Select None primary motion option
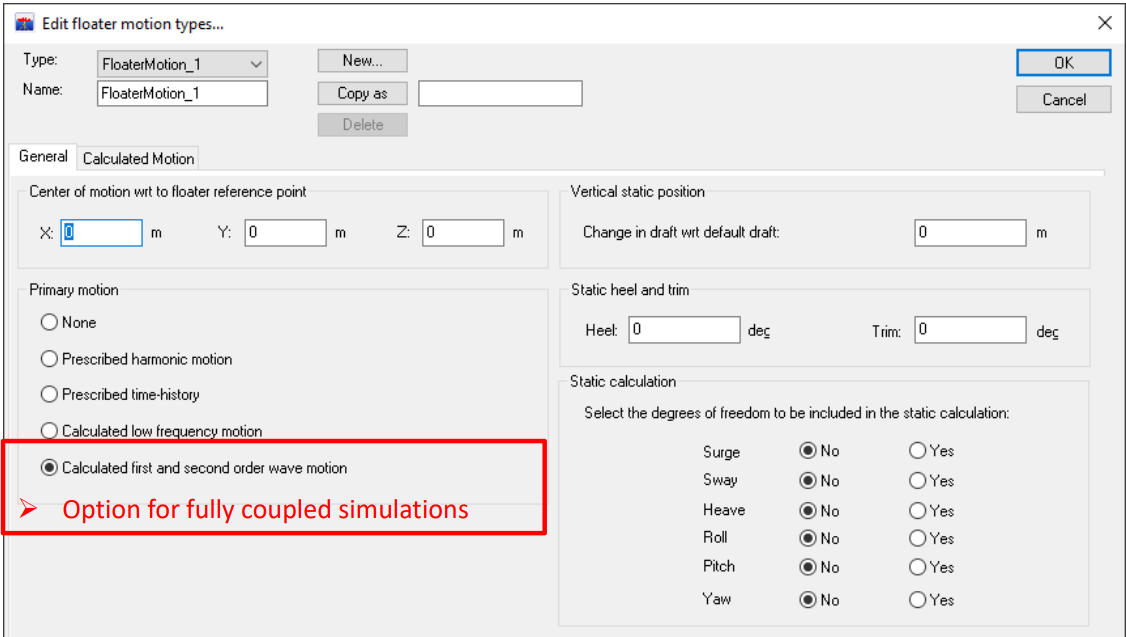The width and height of the screenshot is (1126, 637). (x=49, y=322)
